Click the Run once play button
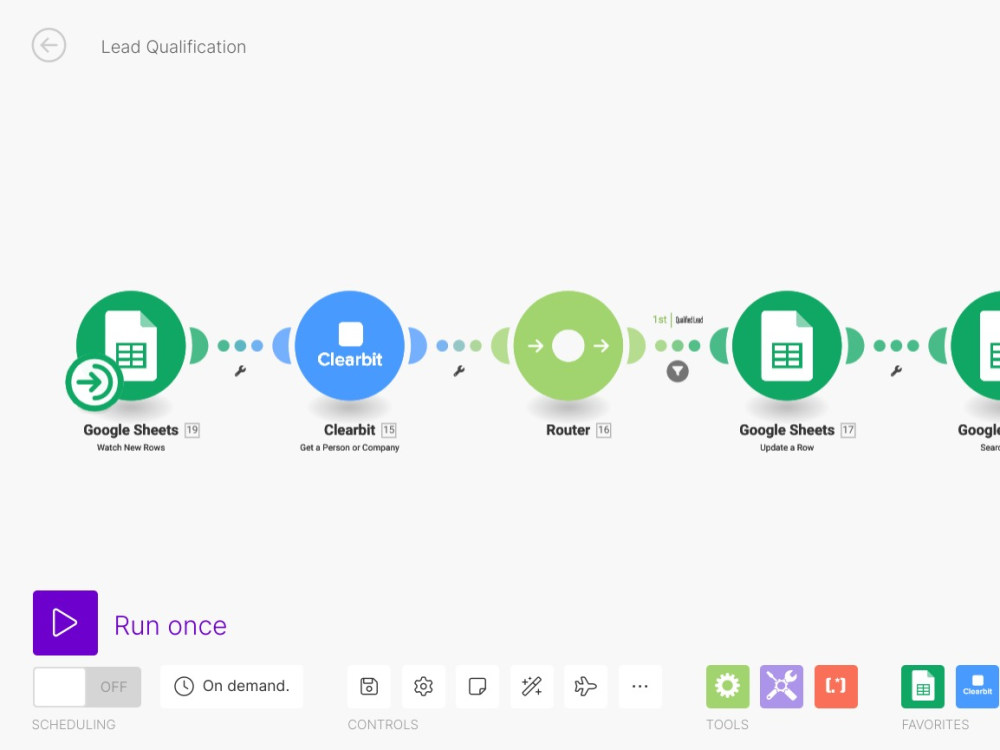Screen dimensions: 1000x750 click(x=66, y=623)
